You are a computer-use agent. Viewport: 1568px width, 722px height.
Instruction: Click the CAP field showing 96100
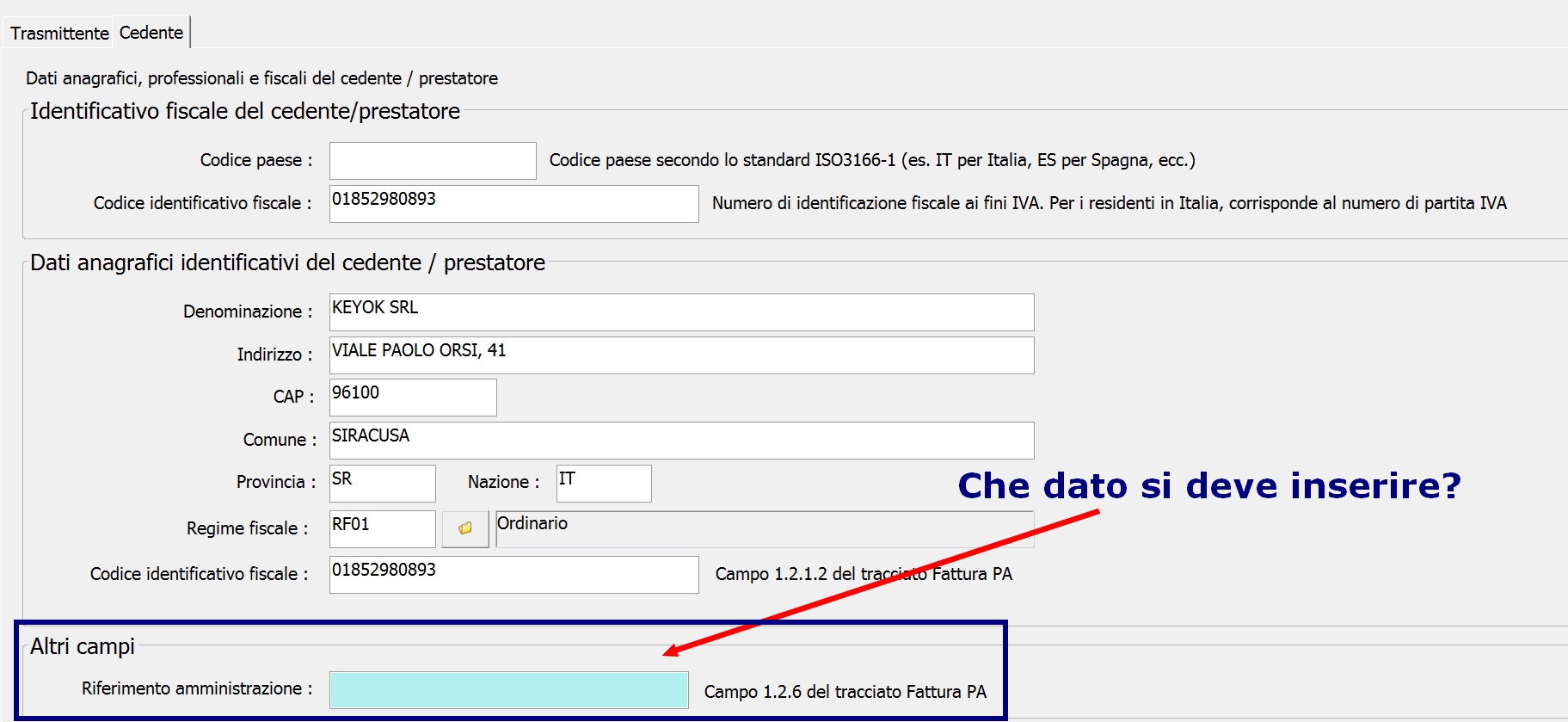click(x=413, y=398)
